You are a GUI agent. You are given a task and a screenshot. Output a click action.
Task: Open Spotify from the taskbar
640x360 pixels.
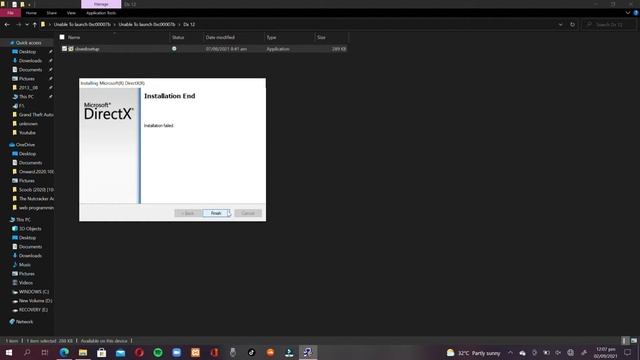tap(158, 352)
